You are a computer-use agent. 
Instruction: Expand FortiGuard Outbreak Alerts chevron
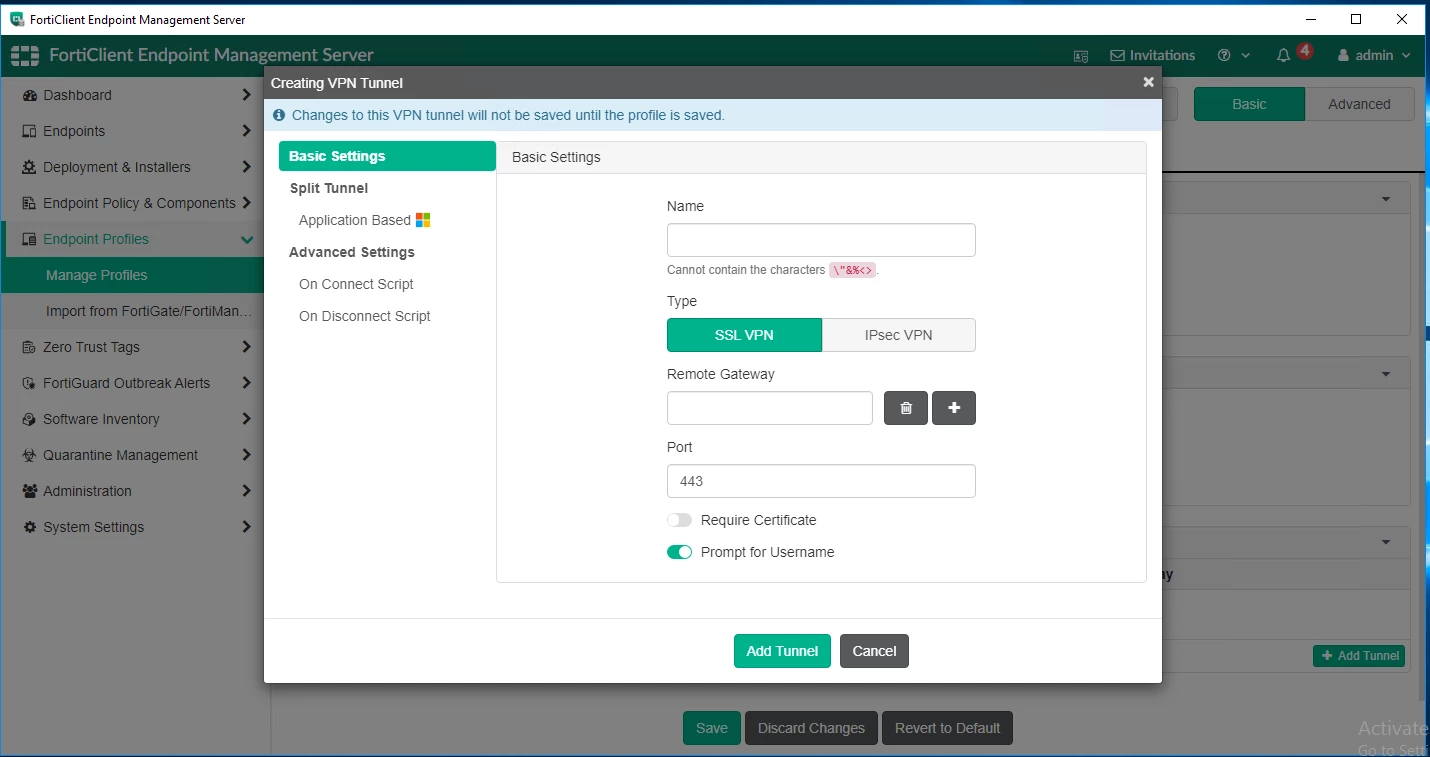[x=247, y=383]
